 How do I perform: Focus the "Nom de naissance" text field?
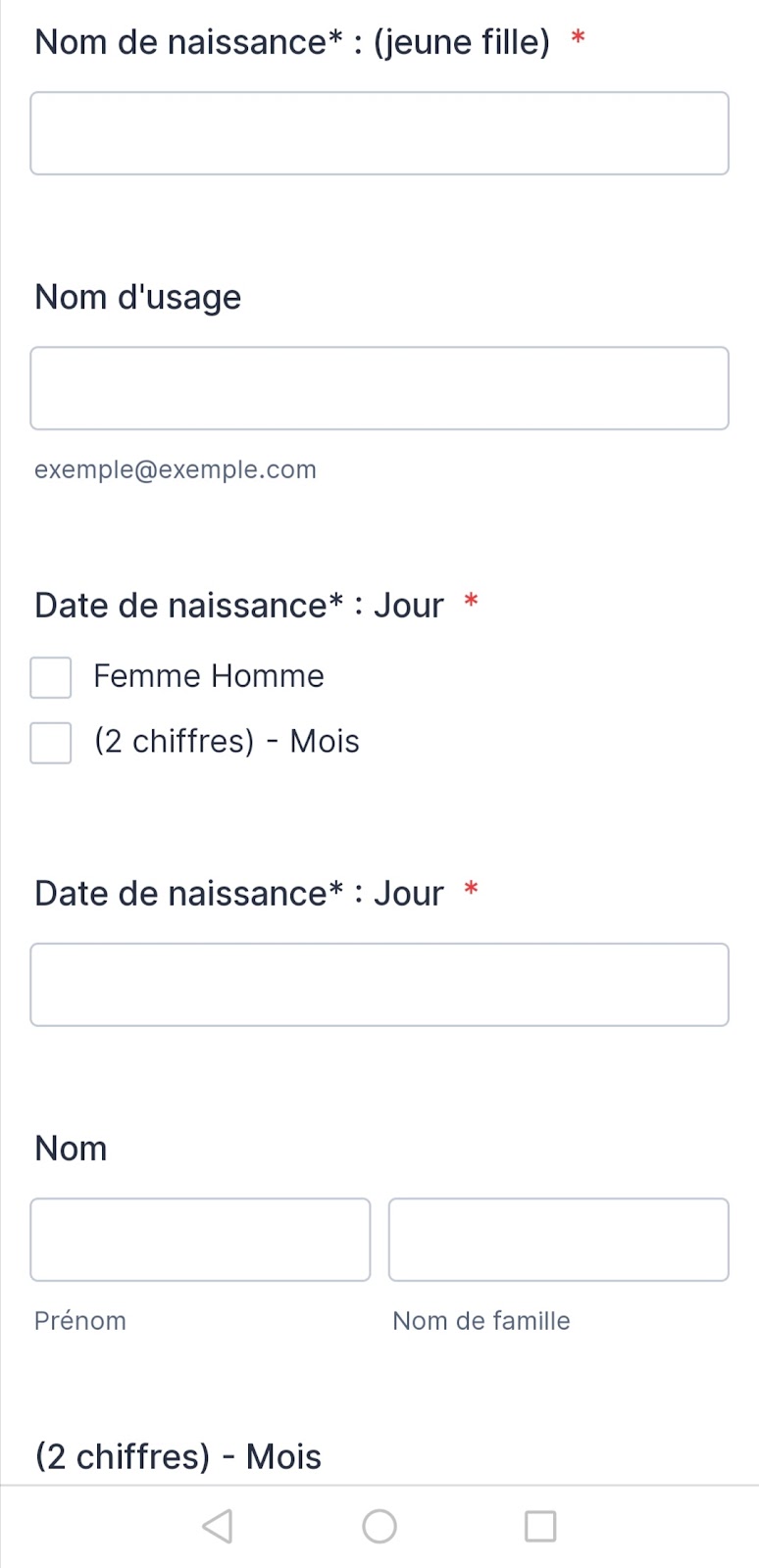point(379,133)
